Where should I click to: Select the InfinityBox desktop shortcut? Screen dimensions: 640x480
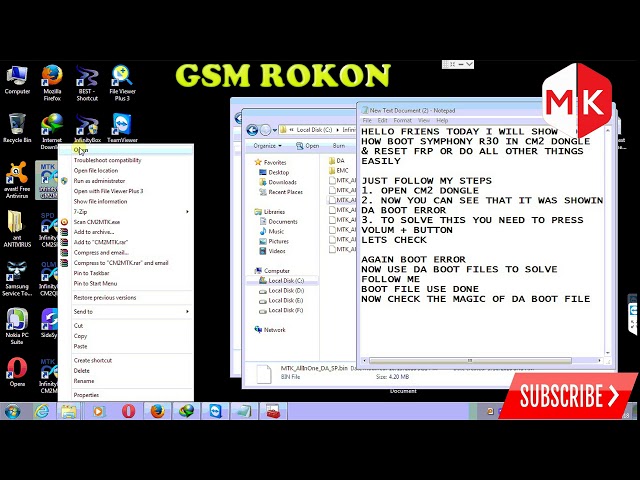click(87, 128)
